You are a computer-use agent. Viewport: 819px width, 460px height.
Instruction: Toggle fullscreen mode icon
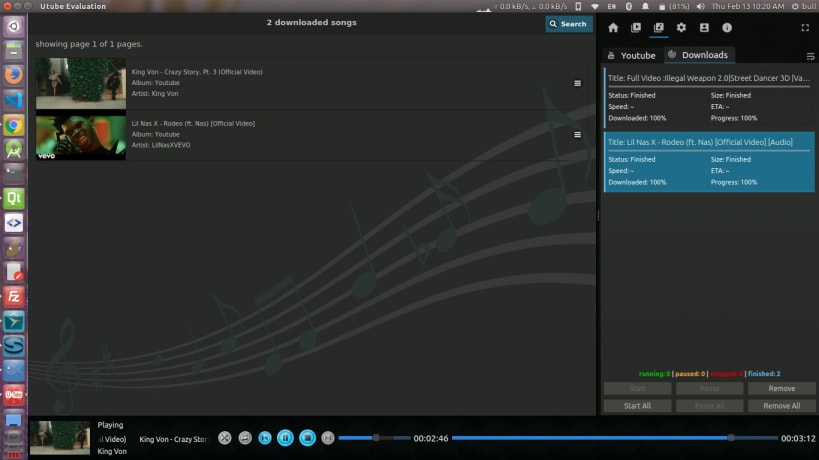click(805, 28)
